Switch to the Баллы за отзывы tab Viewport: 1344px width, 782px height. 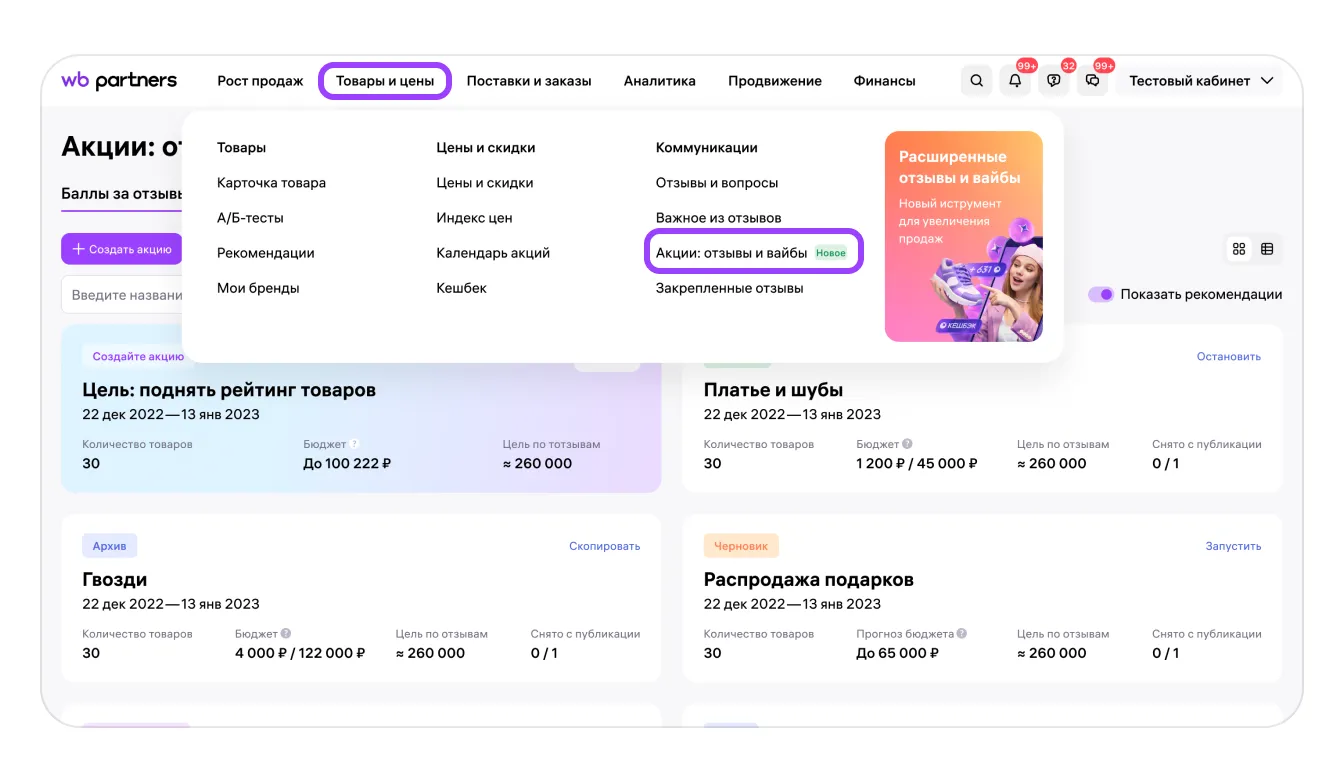121,194
